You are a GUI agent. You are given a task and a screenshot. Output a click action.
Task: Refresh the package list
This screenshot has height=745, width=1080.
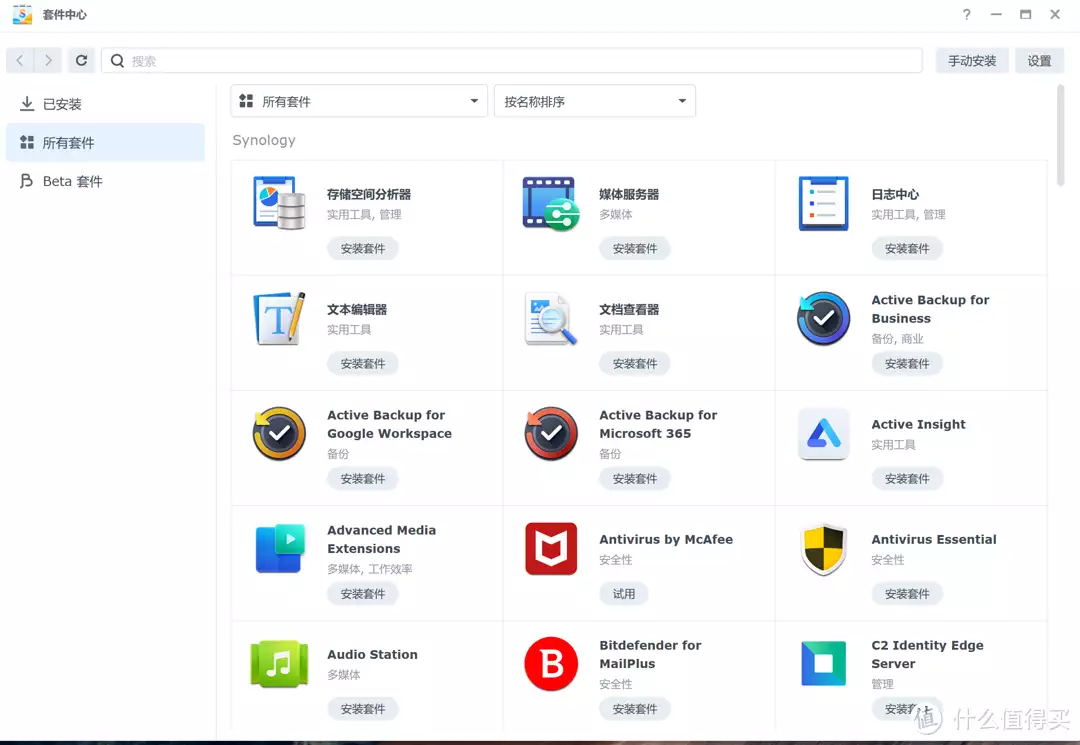[x=81, y=61]
